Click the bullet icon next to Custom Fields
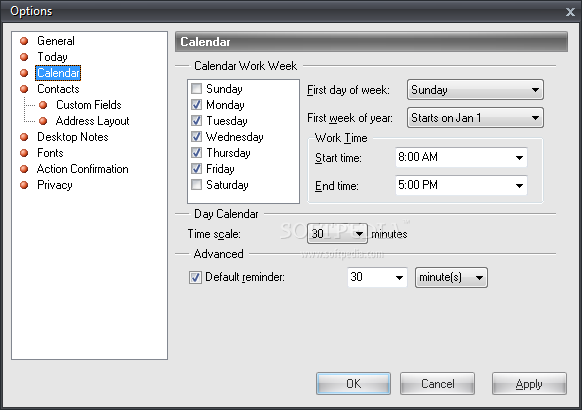Screen dimensions: 582x410 coord(43,105)
